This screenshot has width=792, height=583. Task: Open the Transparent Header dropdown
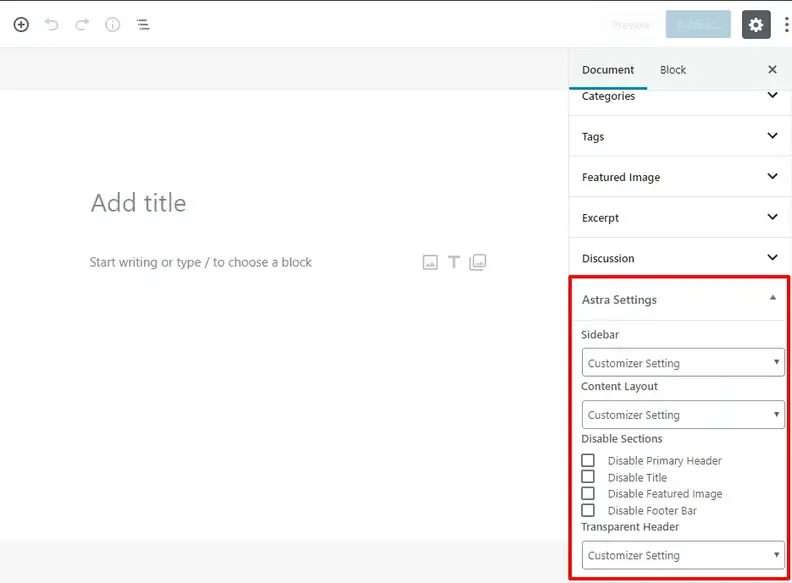(x=683, y=555)
